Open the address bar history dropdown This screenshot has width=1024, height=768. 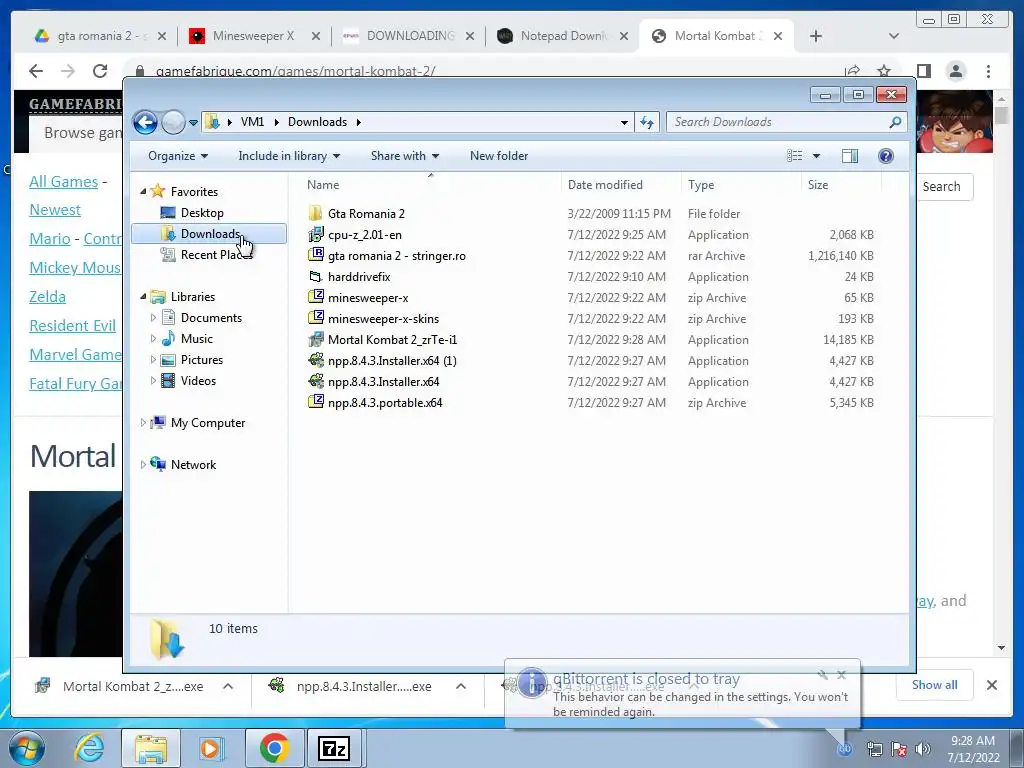coord(624,122)
